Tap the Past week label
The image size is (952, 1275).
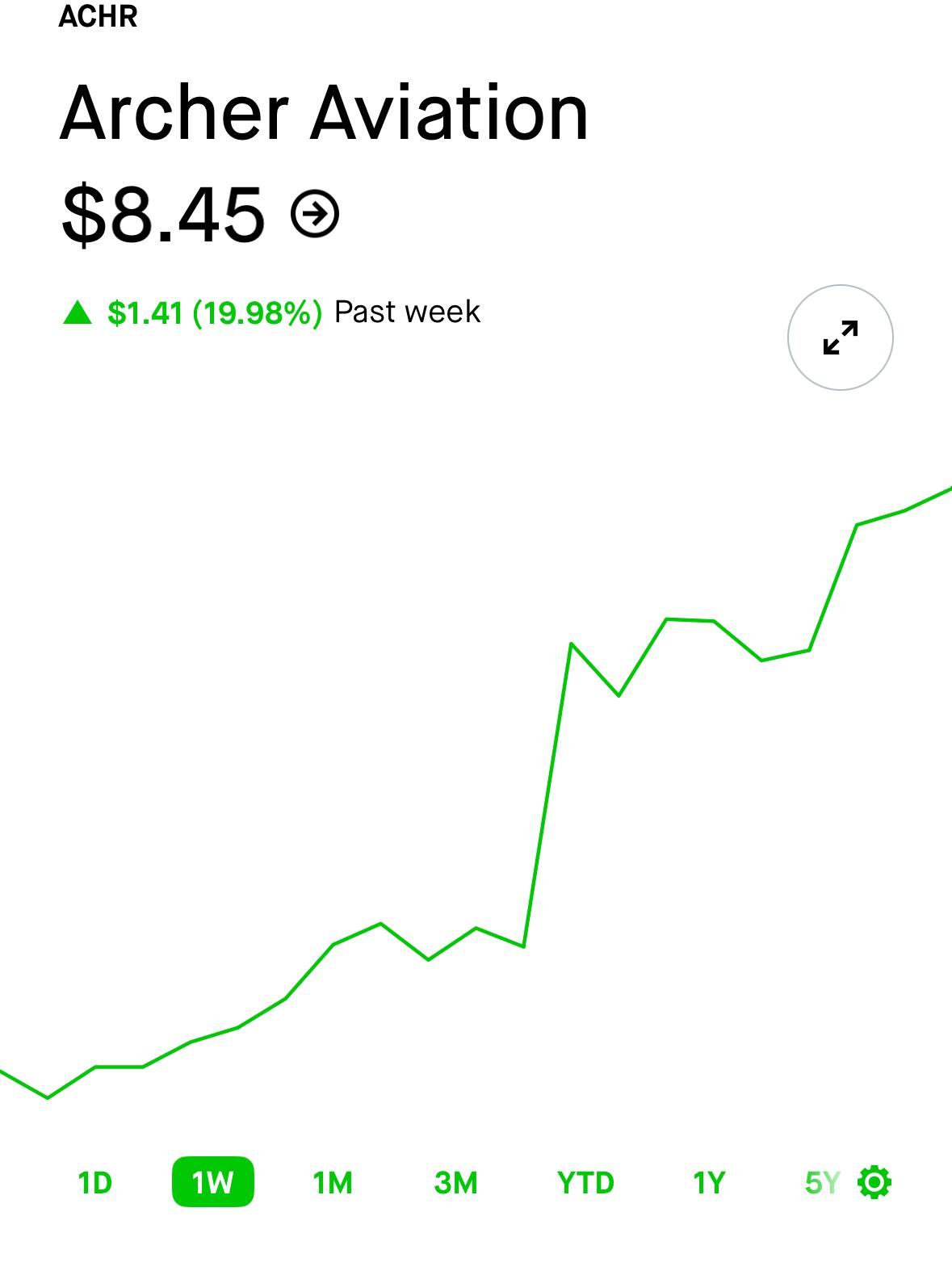coord(407,312)
